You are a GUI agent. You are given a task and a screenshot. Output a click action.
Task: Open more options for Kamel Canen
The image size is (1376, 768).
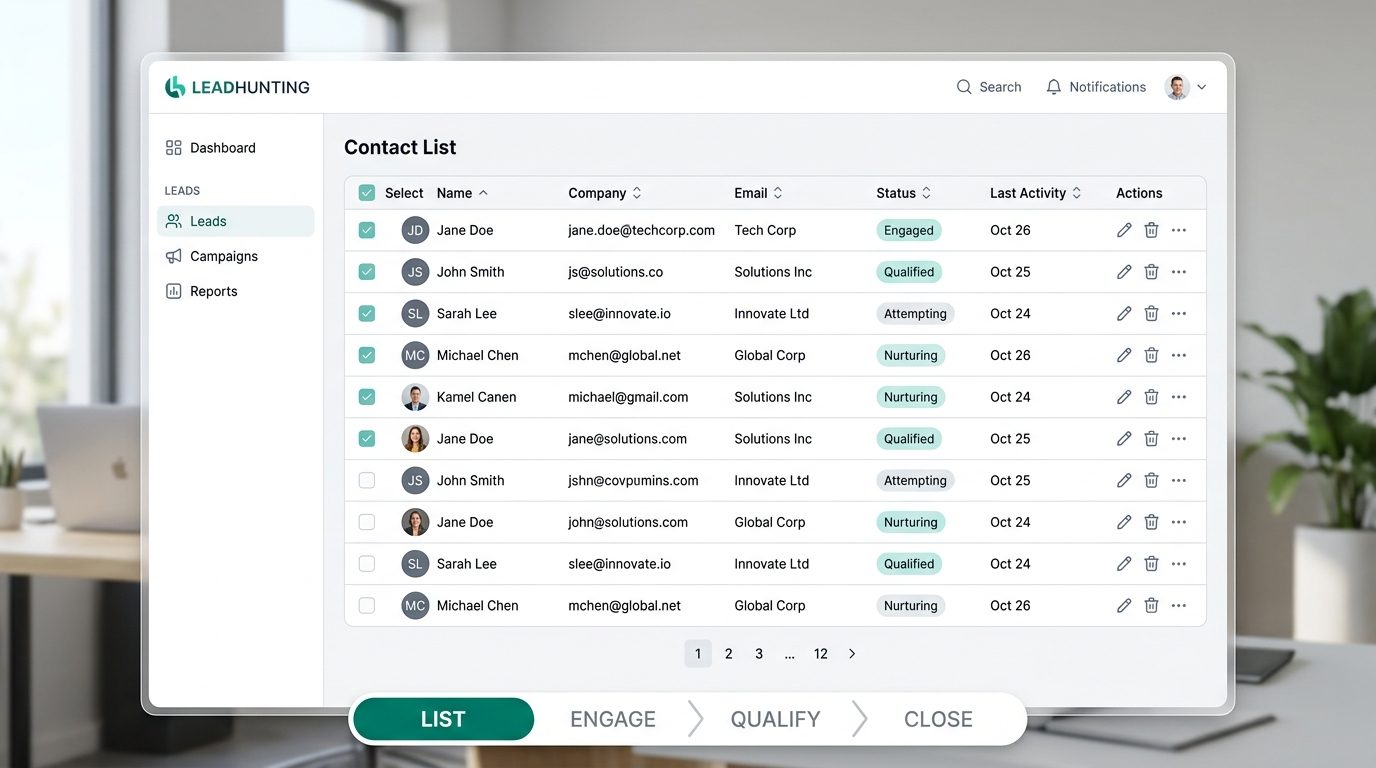pyautogui.click(x=1179, y=397)
